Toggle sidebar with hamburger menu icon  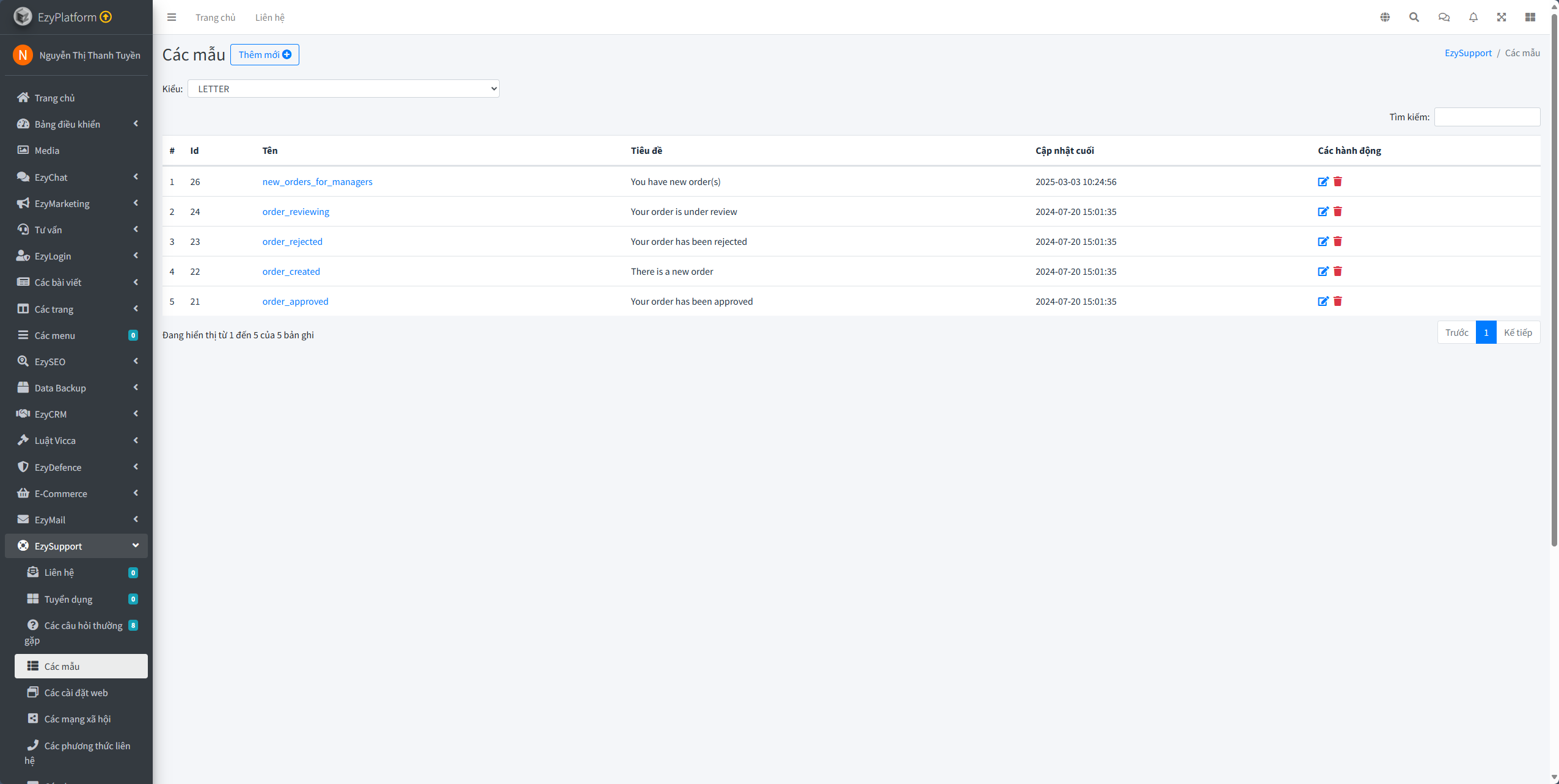point(172,17)
